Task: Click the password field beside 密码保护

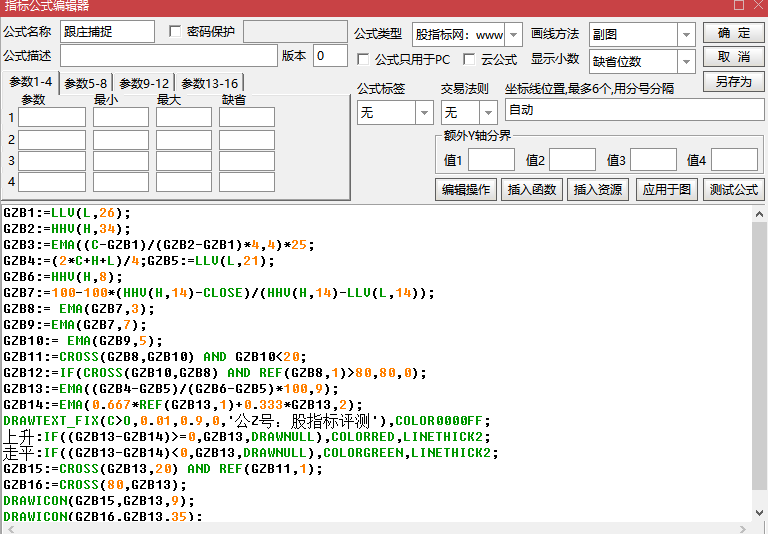Action: 295,32
